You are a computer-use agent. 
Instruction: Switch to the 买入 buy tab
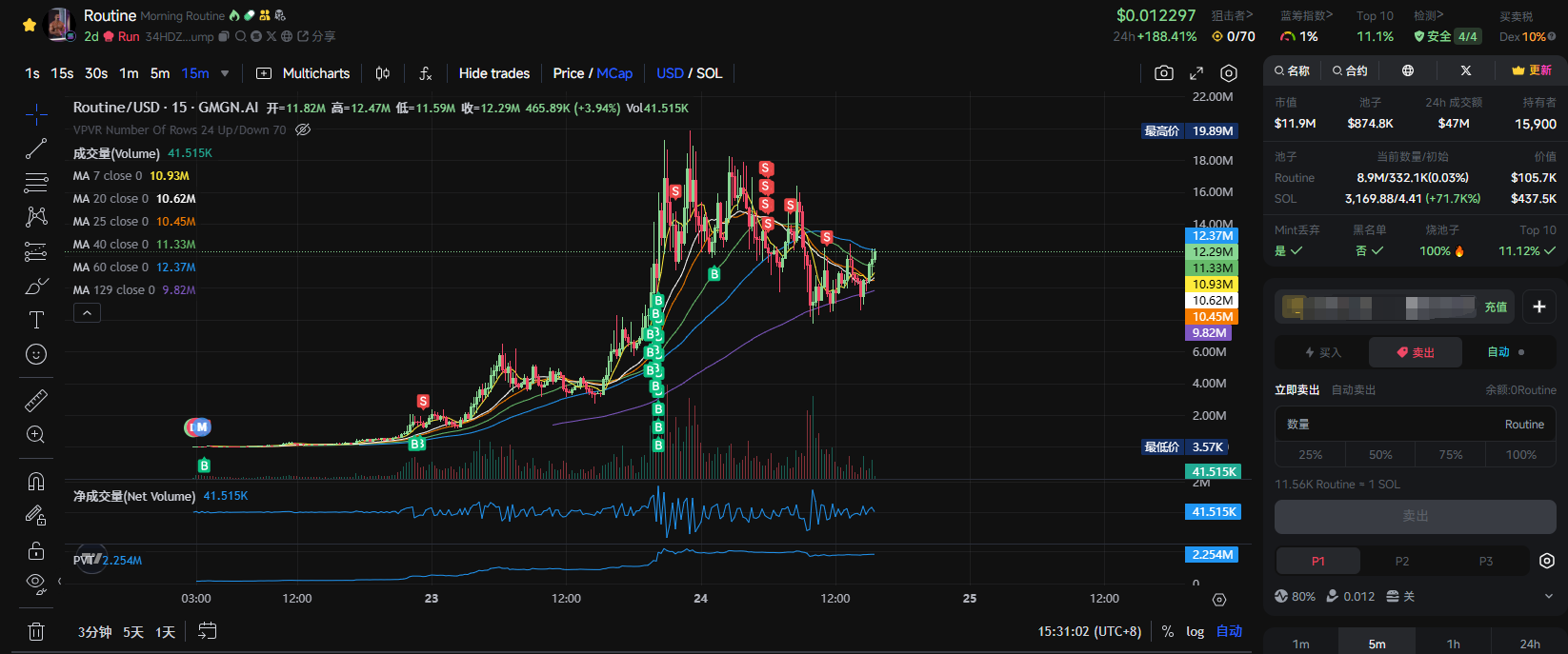pos(1322,352)
